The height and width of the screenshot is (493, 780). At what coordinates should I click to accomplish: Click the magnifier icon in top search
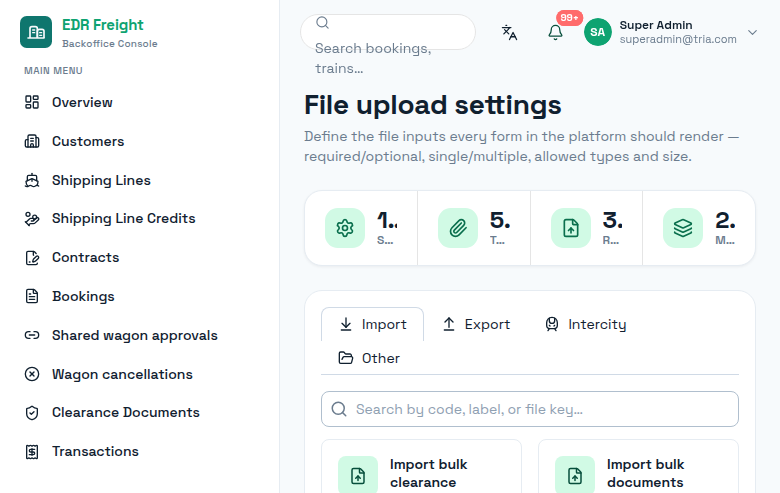[322, 22]
